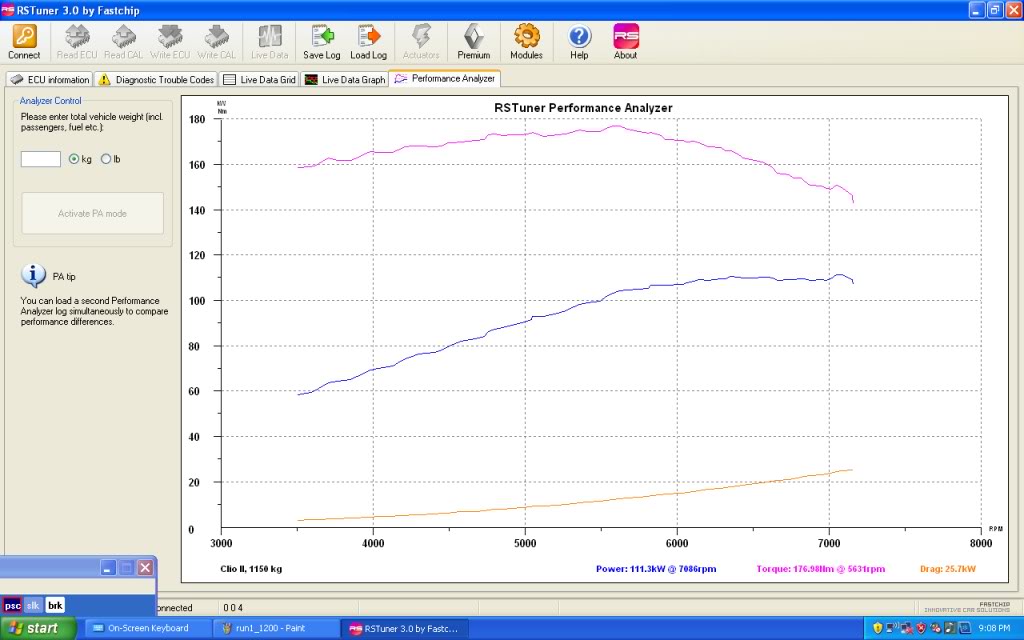Switch to Live Data Graph tab
The image size is (1024, 640).
[x=345, y=80]
